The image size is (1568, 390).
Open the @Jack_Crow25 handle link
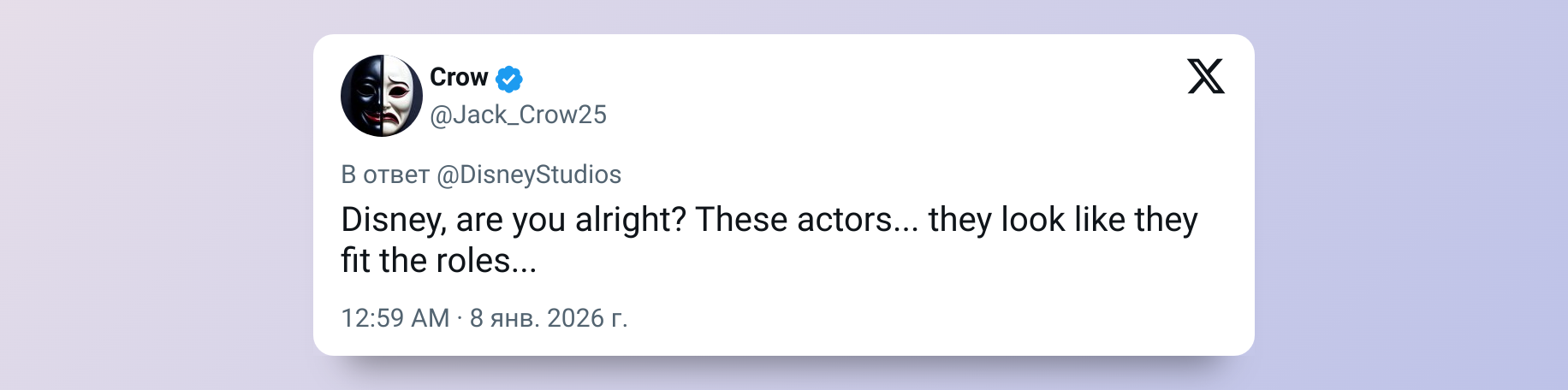click(518, 115)
